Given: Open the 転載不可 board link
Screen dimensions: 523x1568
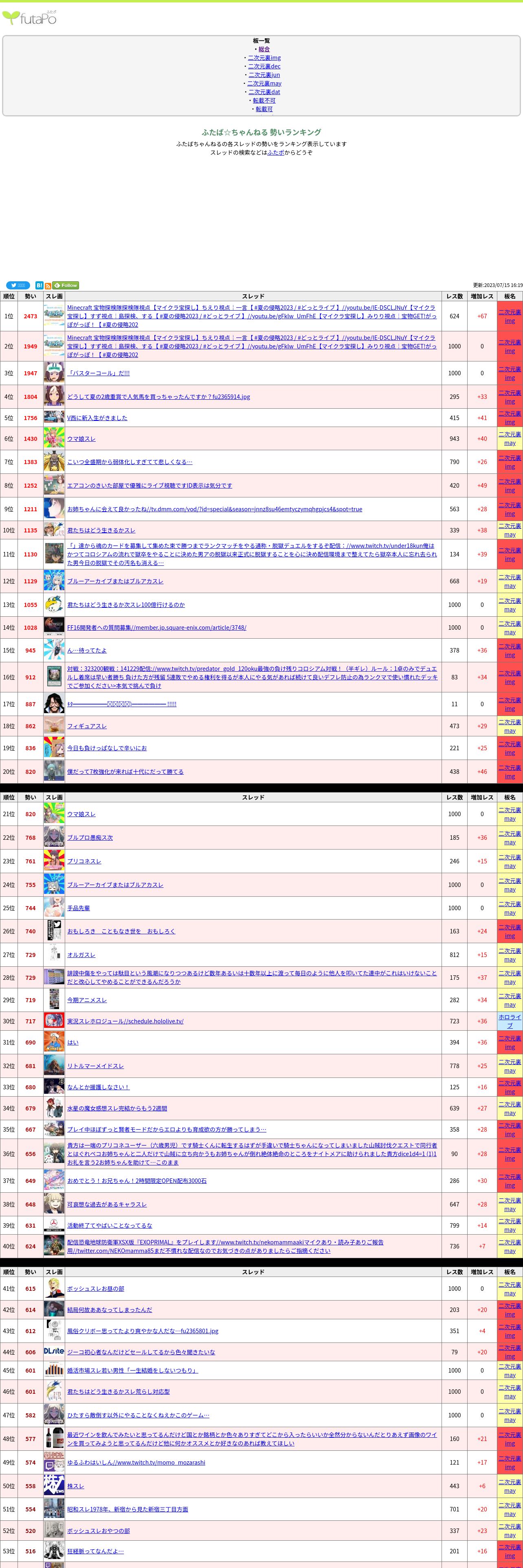Looking at the screenshot, I should pos(264,101).
